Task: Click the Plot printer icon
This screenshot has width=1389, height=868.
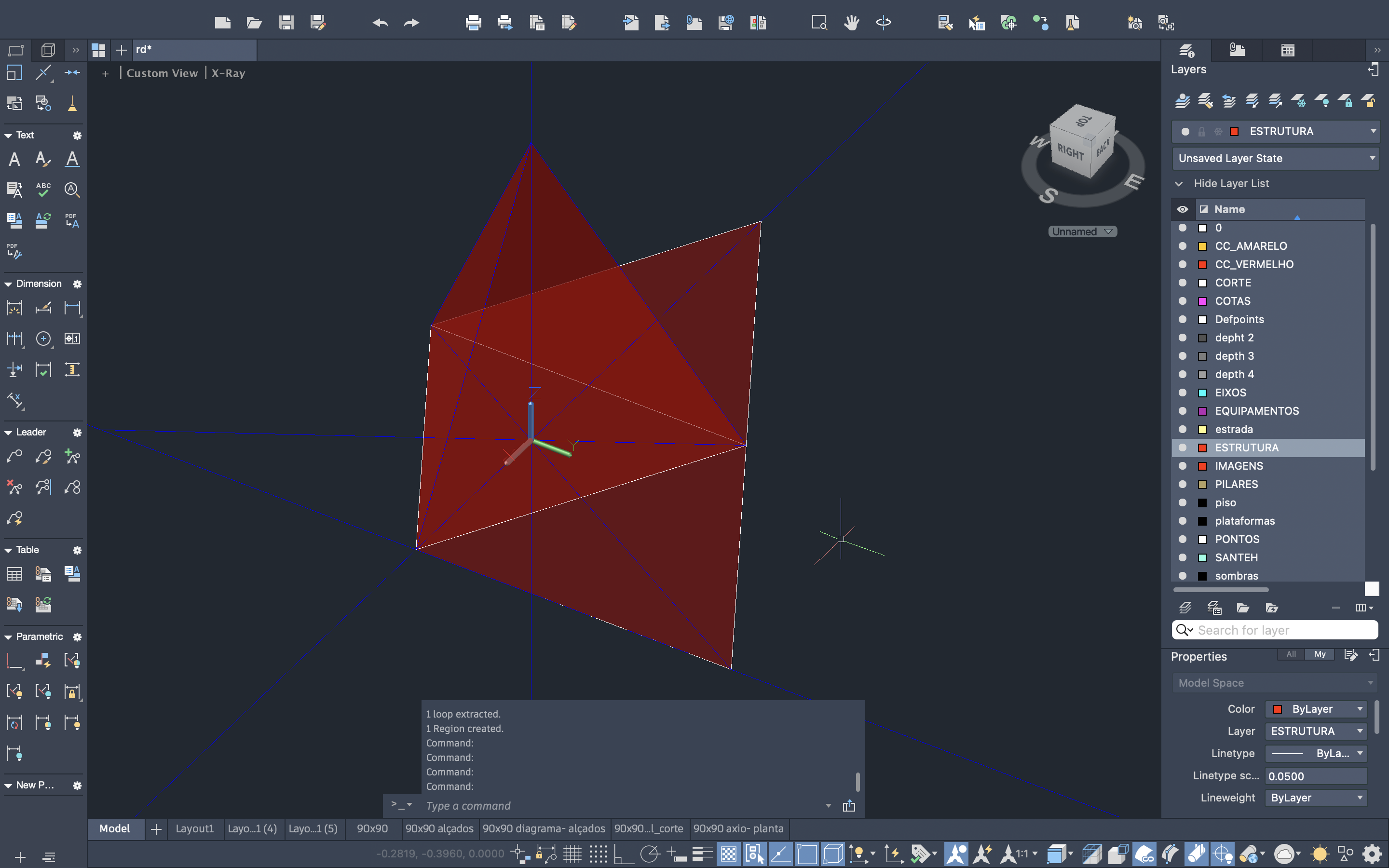Action: click(x=473, y=23)
